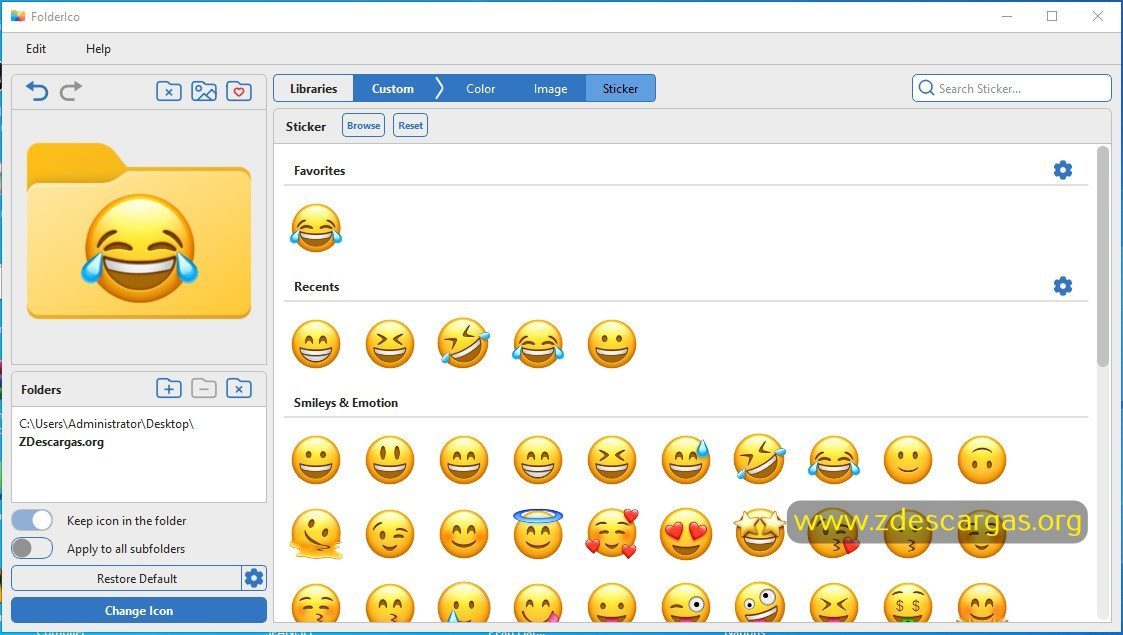Open the Edit menu
1123x635 pixels.
tap(36, 49)
